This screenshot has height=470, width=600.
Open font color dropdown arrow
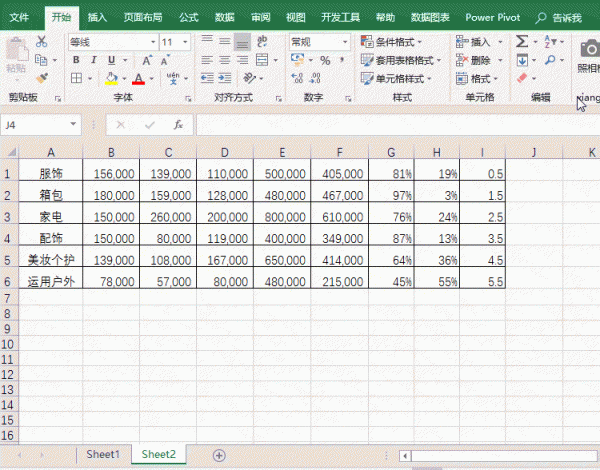(152, 78)
